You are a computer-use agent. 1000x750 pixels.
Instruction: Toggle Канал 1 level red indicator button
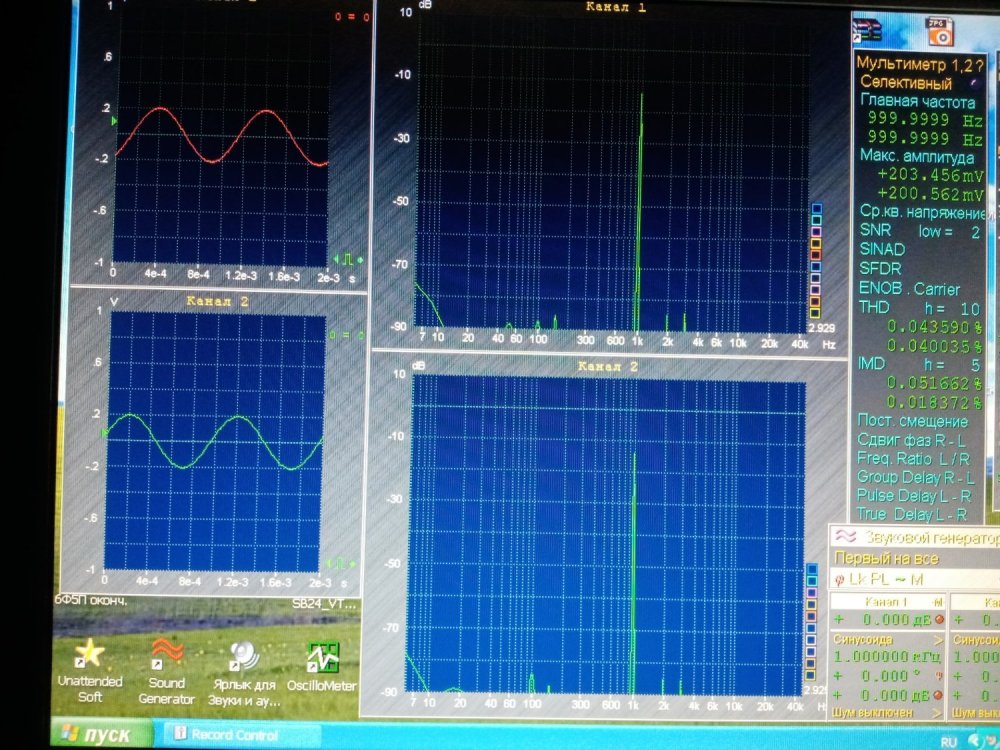click(x=939, y=620)
